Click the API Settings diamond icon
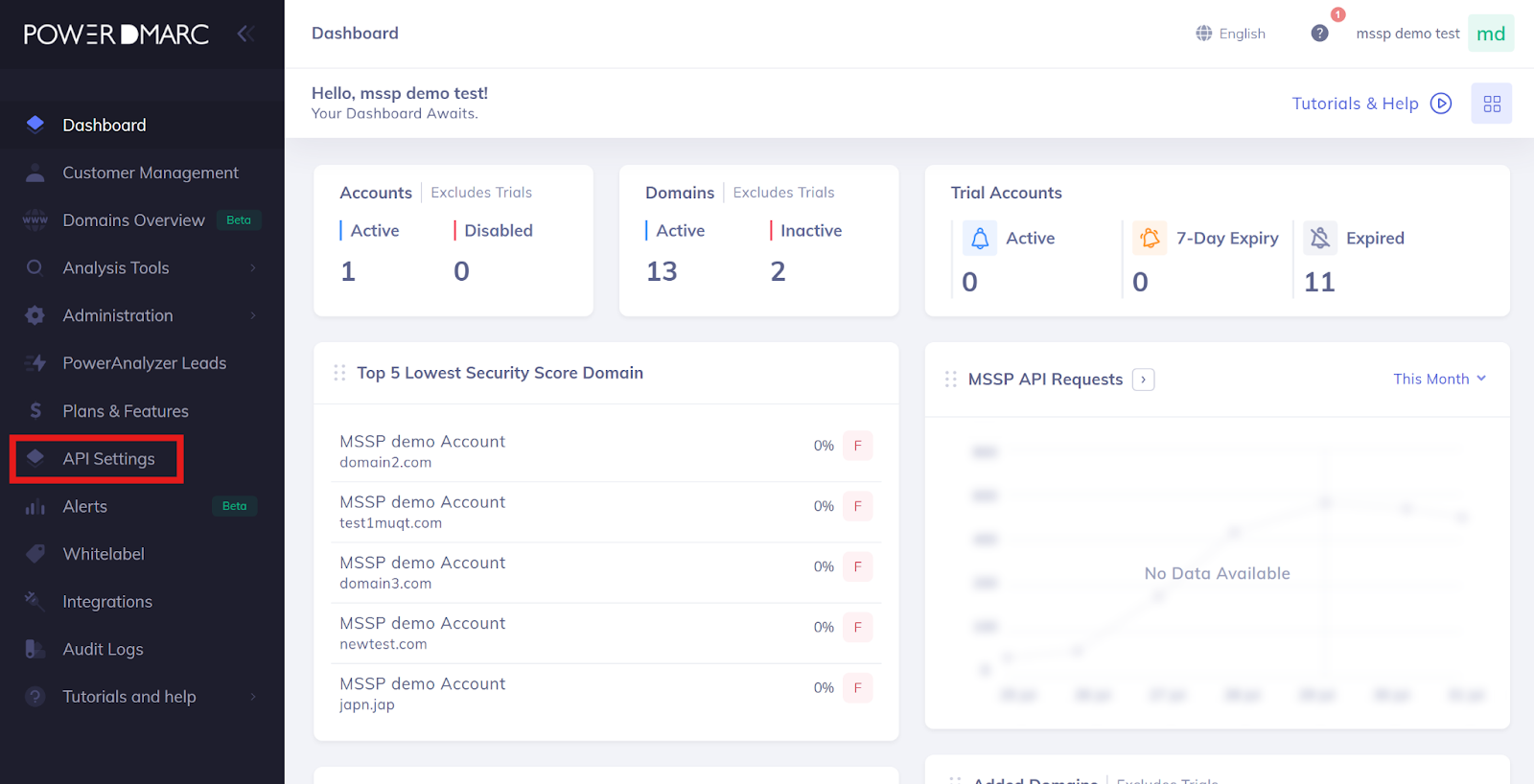Image resolution: width=1534 pixels, height=784 pixels. coord(35,457)
